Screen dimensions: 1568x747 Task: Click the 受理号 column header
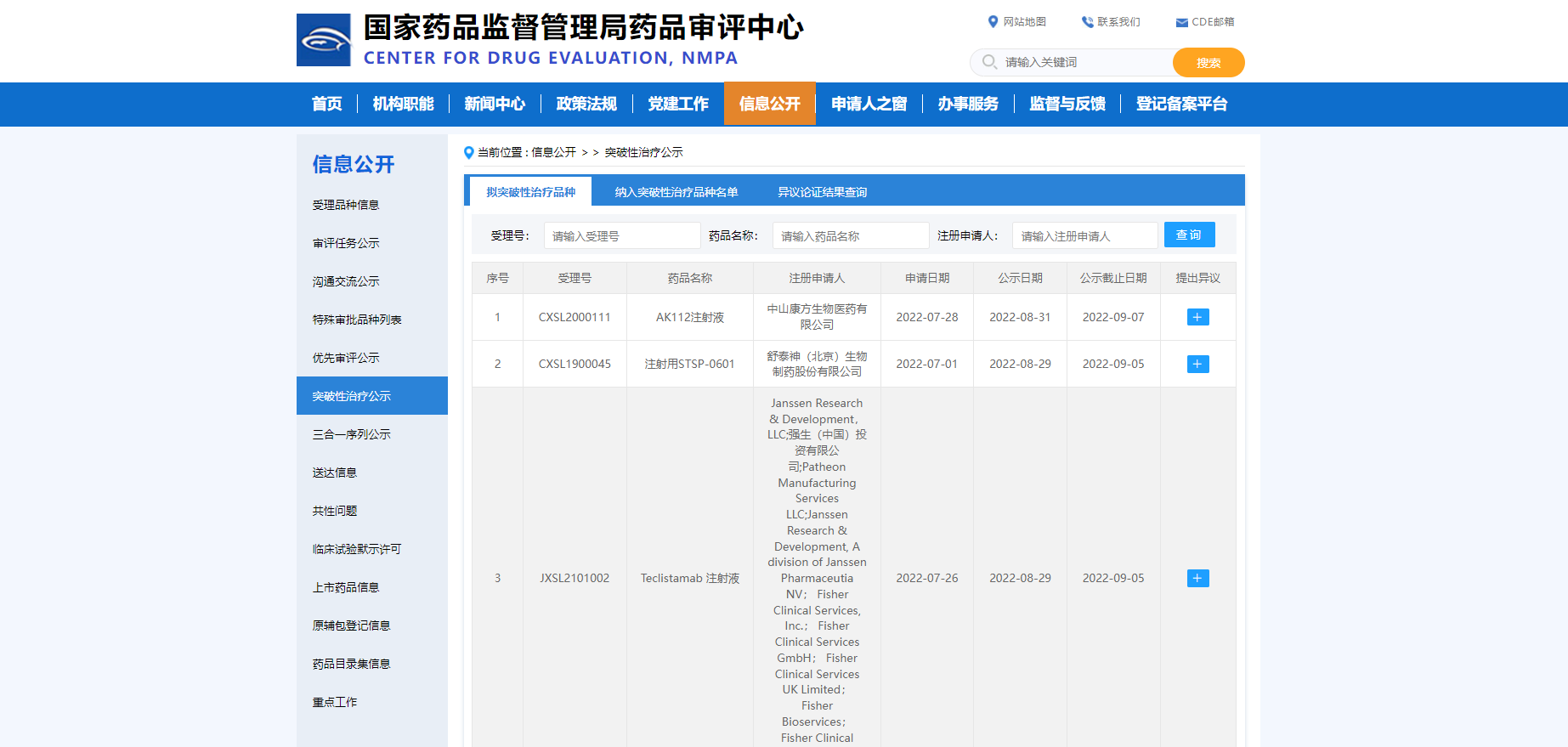point(575,278)
